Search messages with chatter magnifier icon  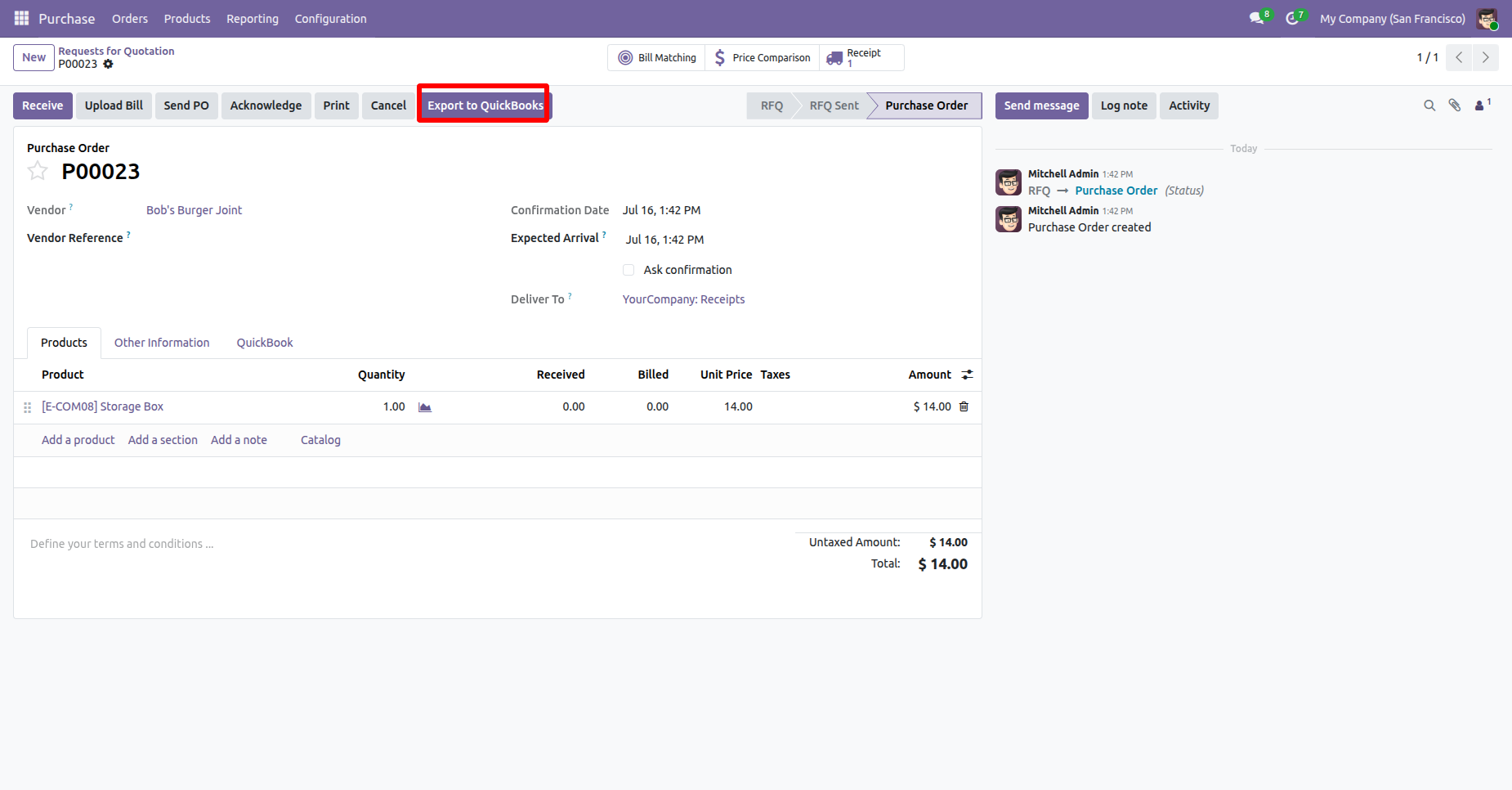tap(1429, 105)
